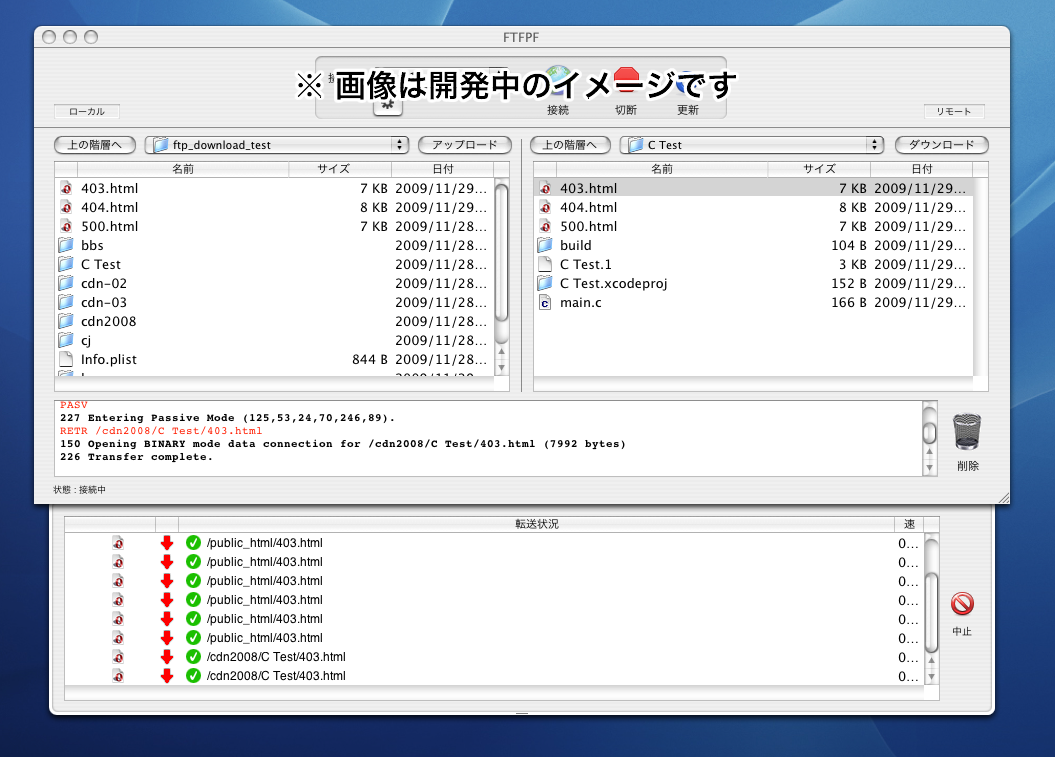Select the cj folder icon
The height and width of the screenshot is (757, 1055).
coord(66,340)
